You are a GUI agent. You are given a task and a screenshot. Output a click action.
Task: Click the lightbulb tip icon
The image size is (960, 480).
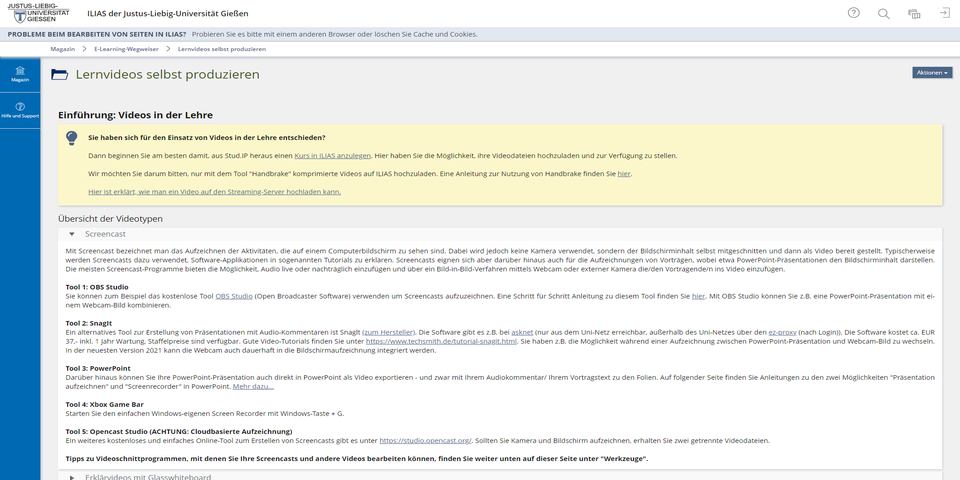coord(72,138)
